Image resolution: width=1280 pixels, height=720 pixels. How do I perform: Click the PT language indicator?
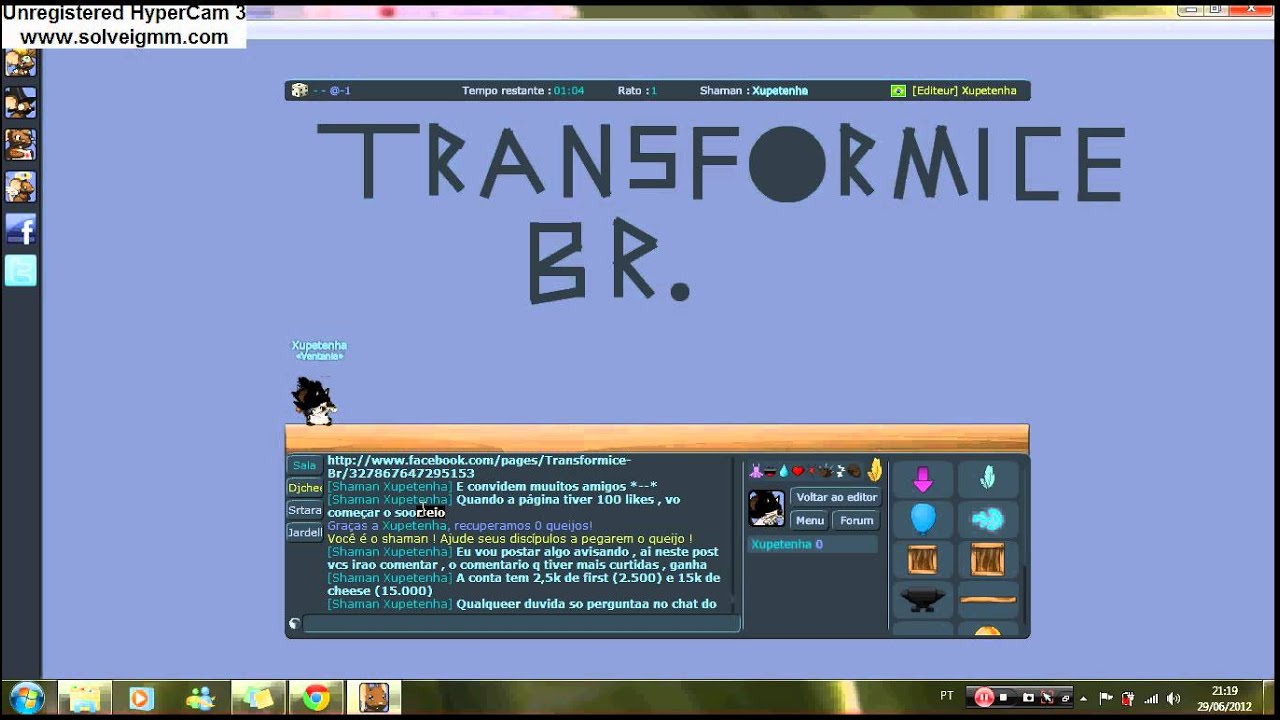coord(946,695)
